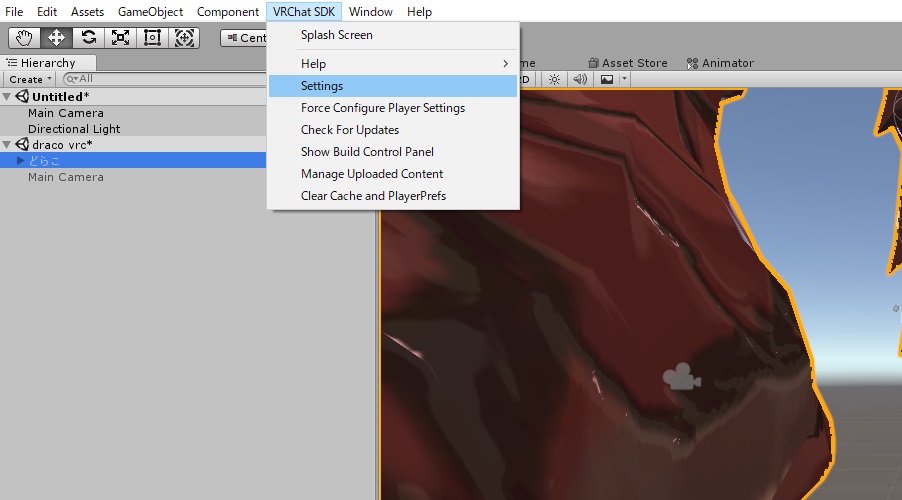Expand Help submenu arrow

506,64
